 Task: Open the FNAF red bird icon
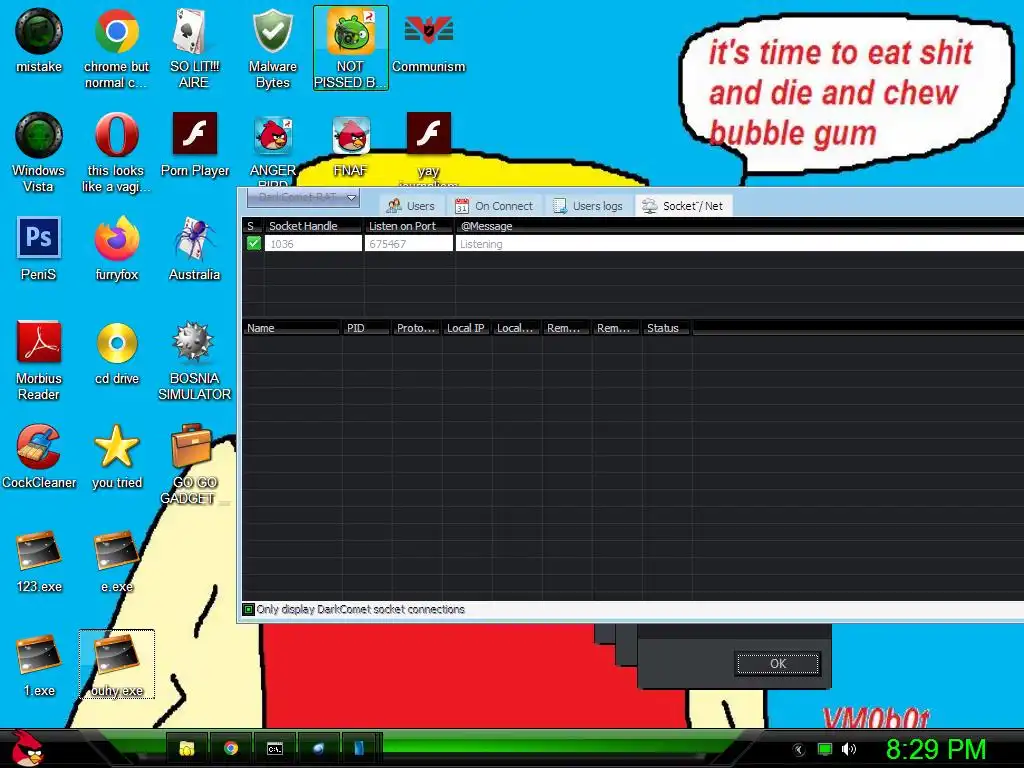tap(351, 146)
